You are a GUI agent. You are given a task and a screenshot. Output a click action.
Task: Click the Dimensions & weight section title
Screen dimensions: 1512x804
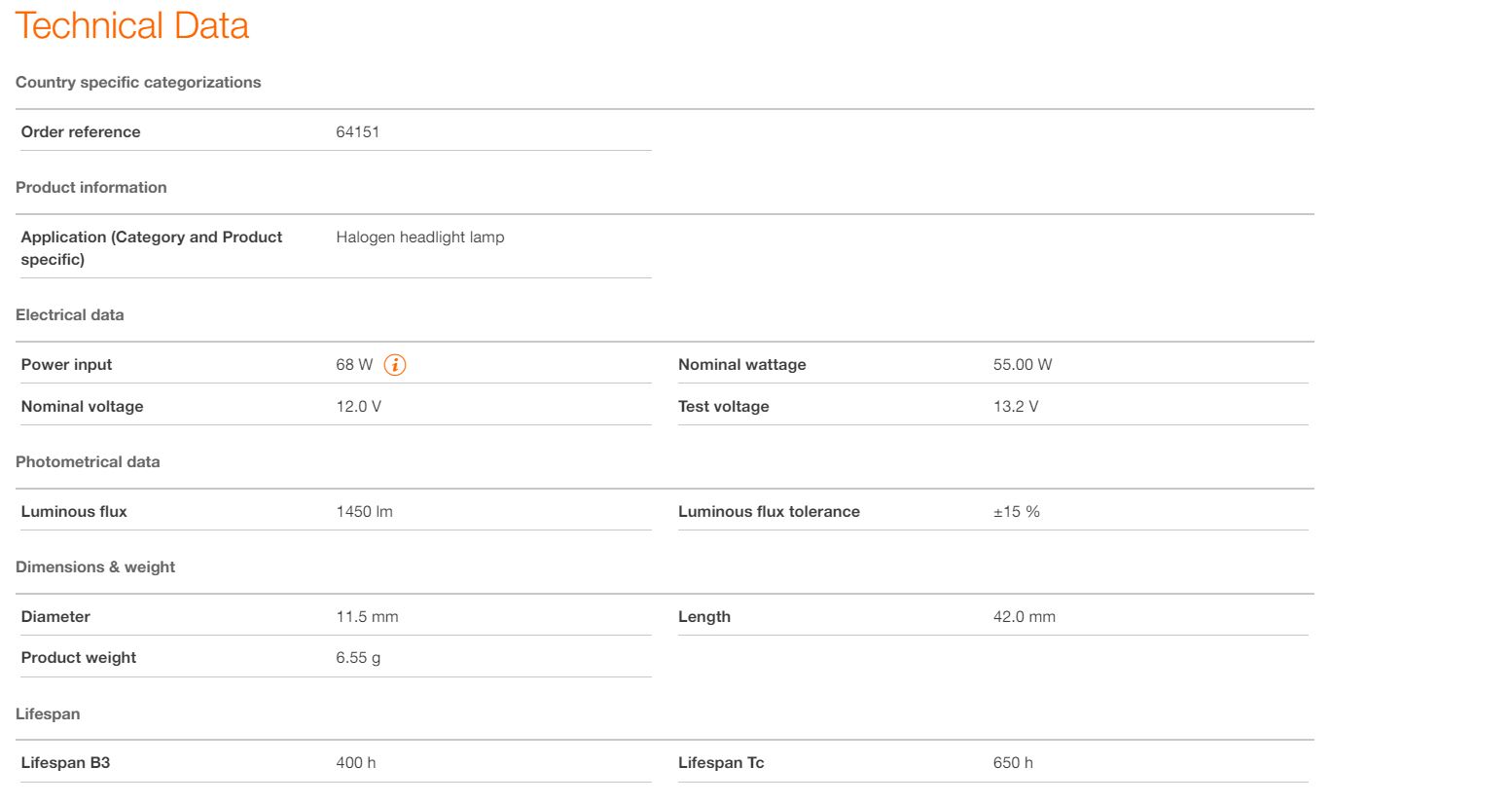pos(95,567)
